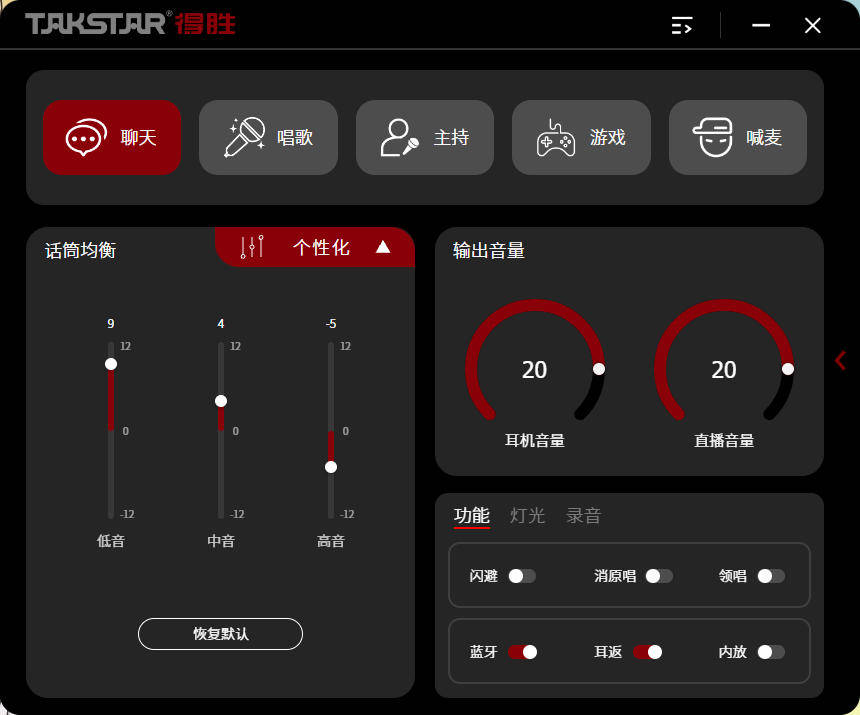Adjust the 低音 bass slider handle
This screenshot has height=715, width=860.
coord(110,364)
